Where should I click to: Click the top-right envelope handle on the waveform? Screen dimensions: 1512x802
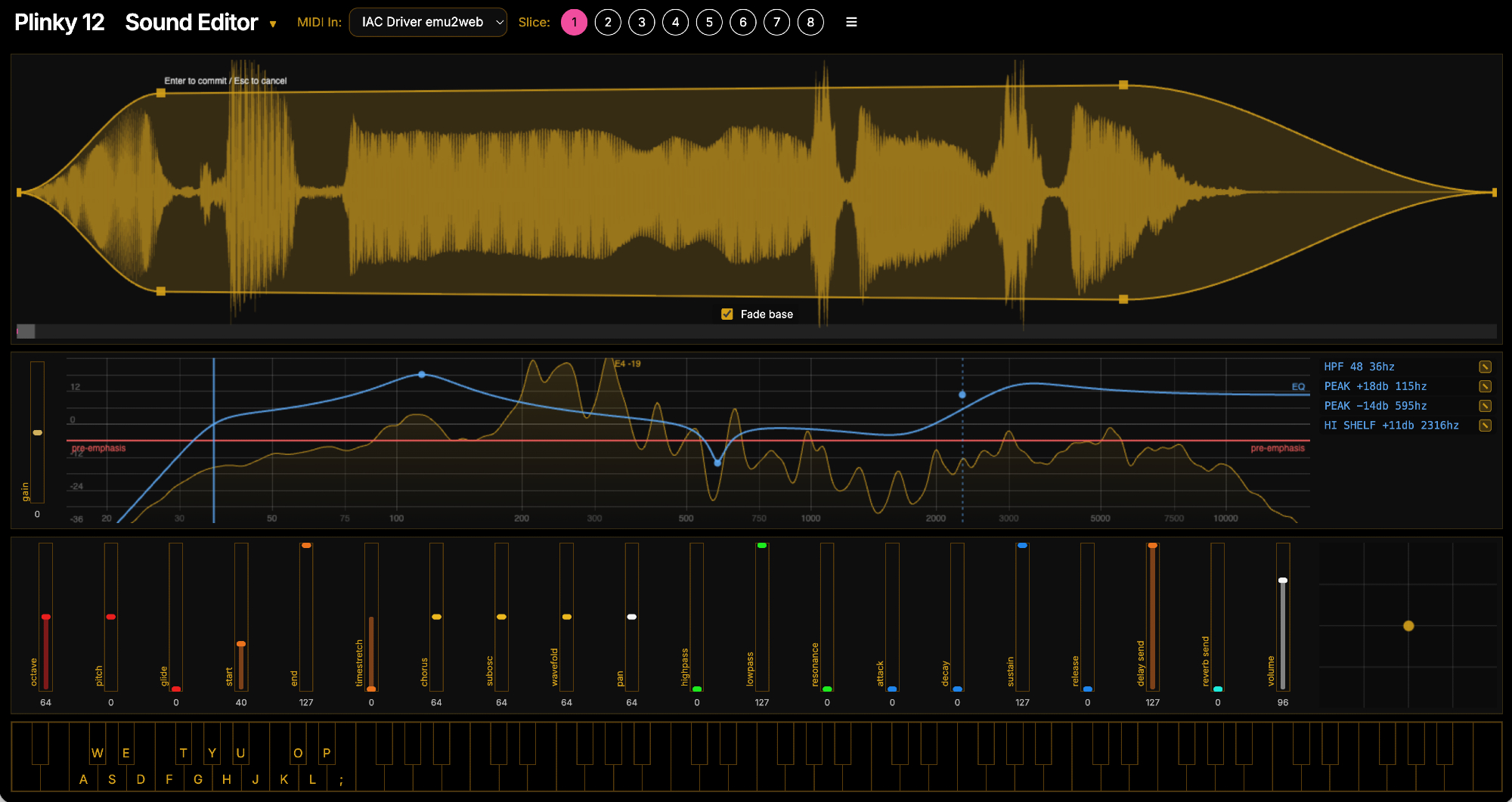coord(1123,85)
